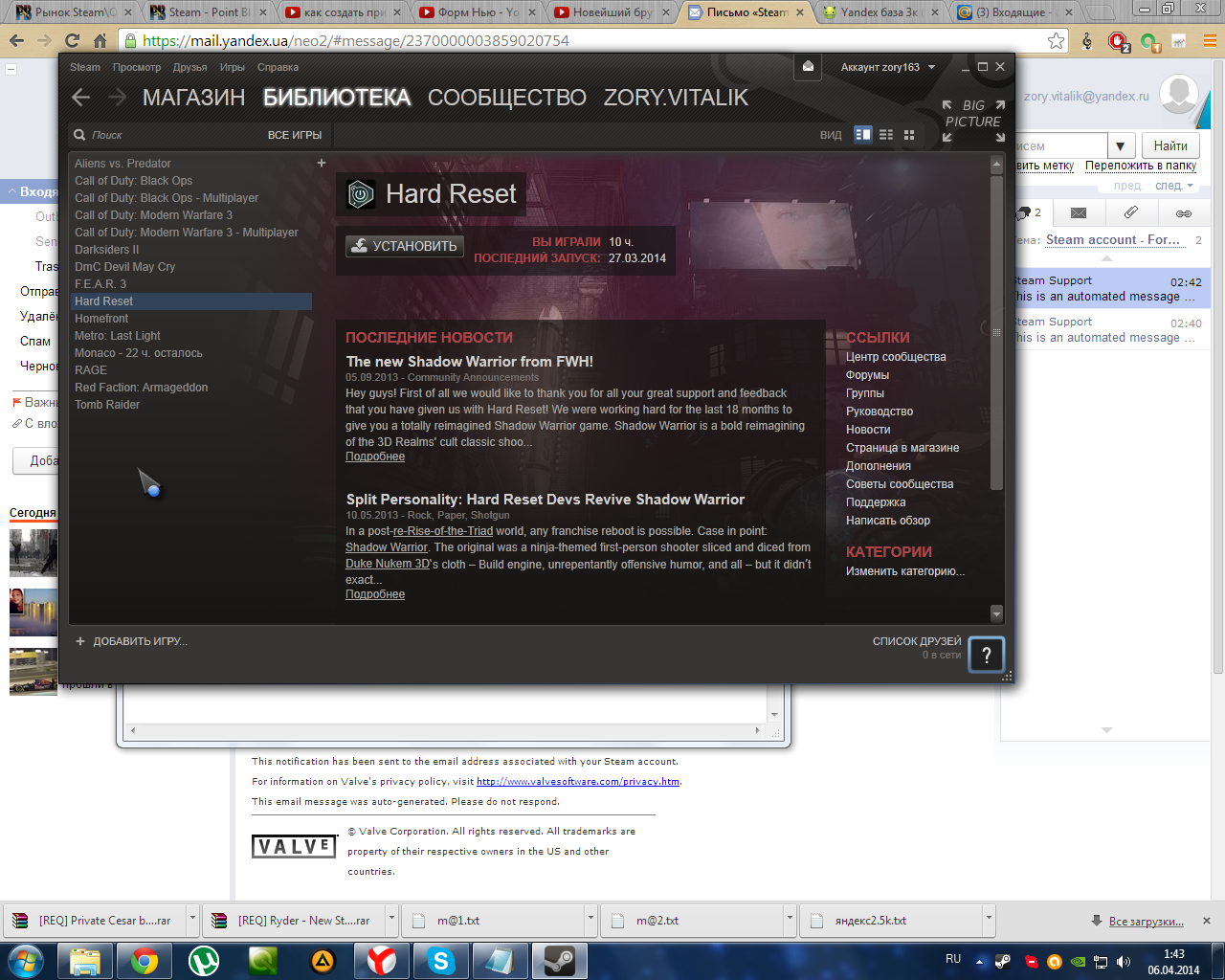Click the search magnifier icon in Steam
Screen dimensions: 1225x980
click(79, 135)
